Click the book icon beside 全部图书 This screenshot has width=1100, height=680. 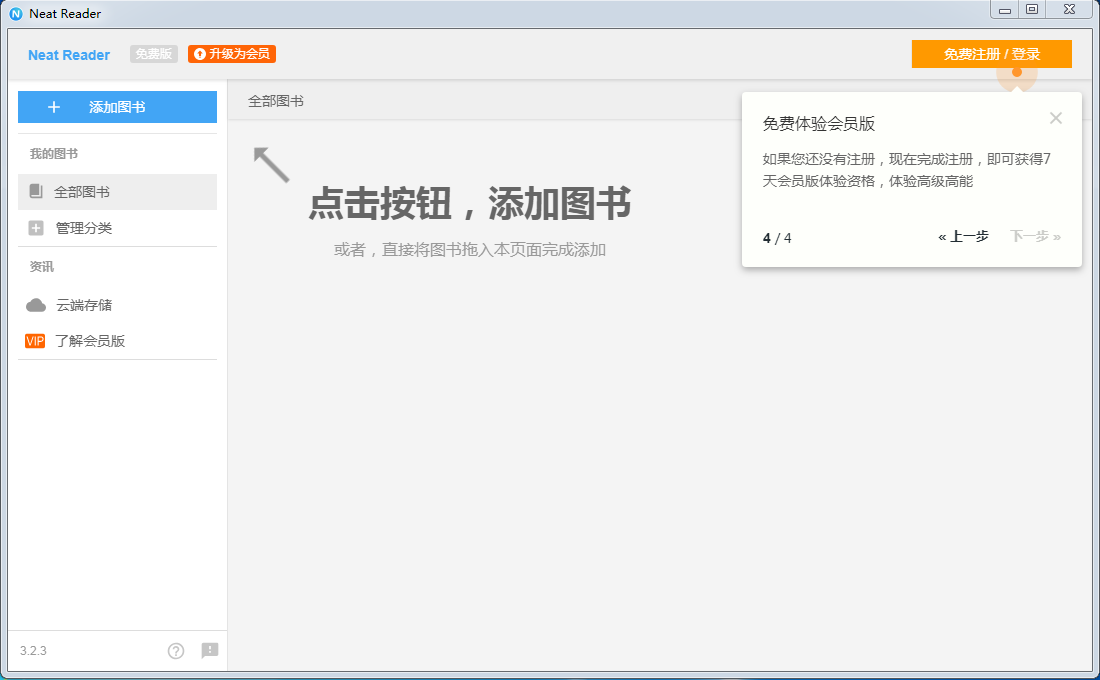(36, 192)
